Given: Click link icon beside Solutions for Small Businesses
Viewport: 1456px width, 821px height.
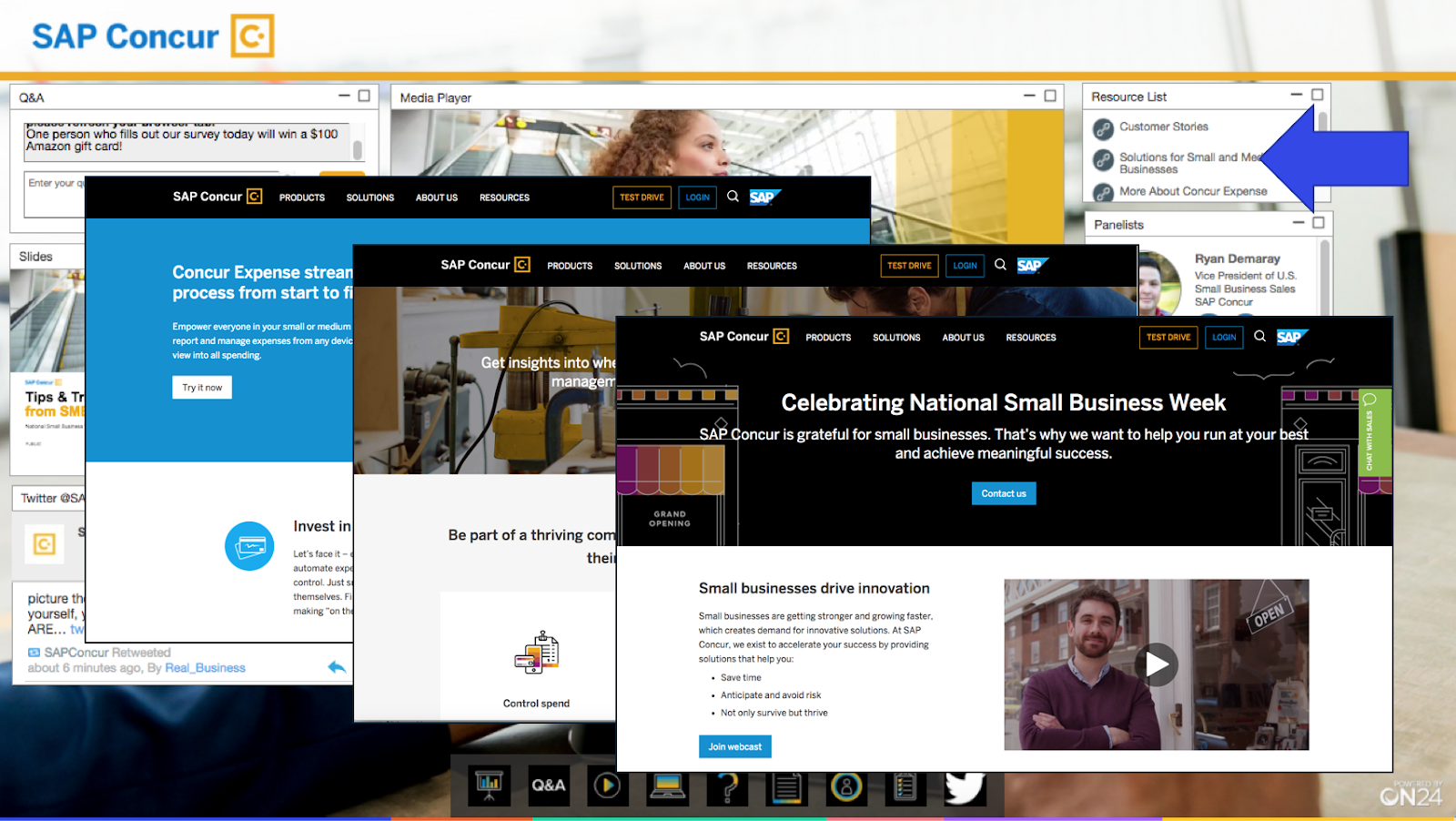Looking at the screenshot, I should pyautogui.click(x=1103, y=160).
